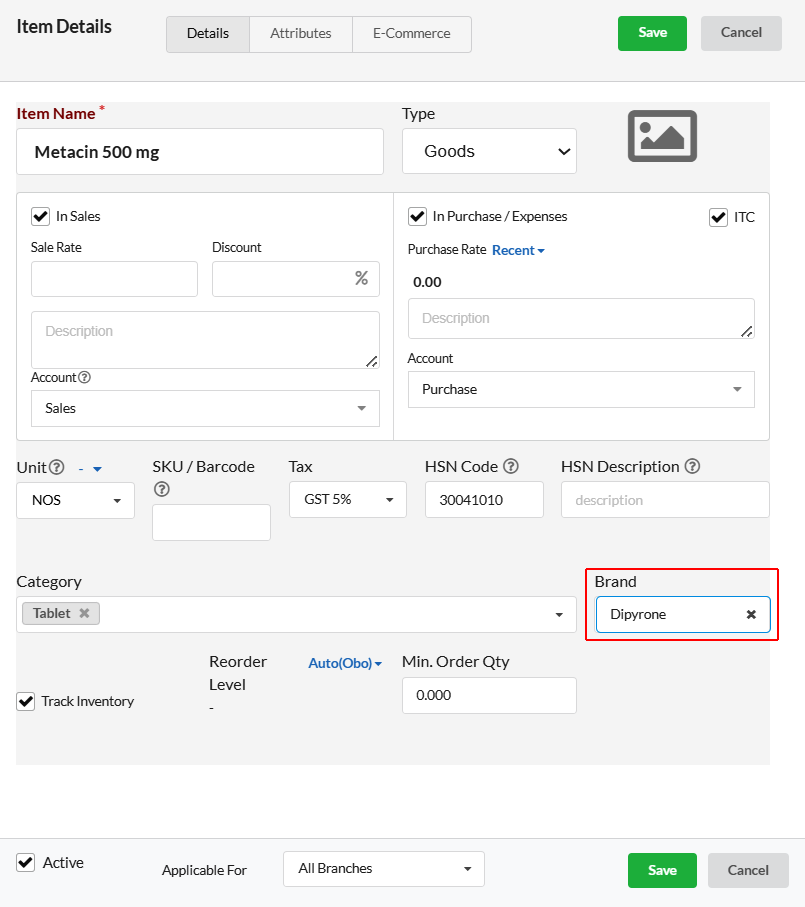This screenshot has height=907, width=805.
Task: Click the HSN Description help icon
Action: pyautogui.click(x=692, y=466)
